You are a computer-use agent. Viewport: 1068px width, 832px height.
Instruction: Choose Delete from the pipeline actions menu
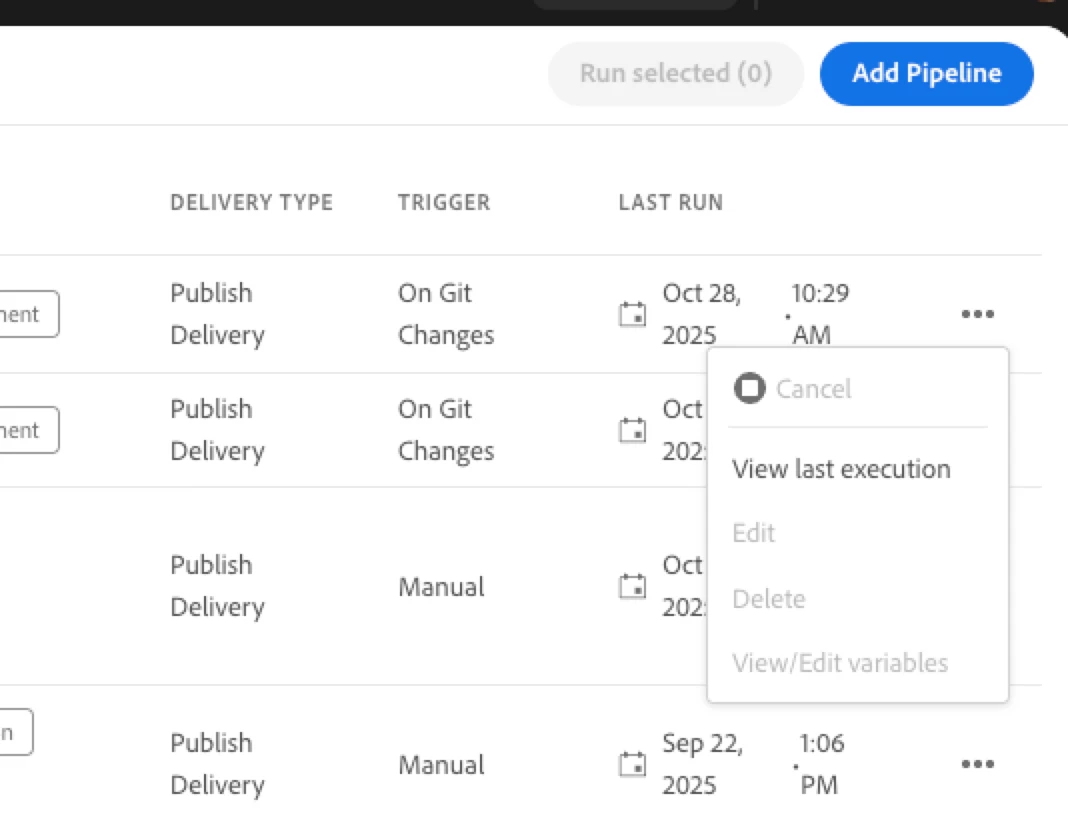click(769, 599)
